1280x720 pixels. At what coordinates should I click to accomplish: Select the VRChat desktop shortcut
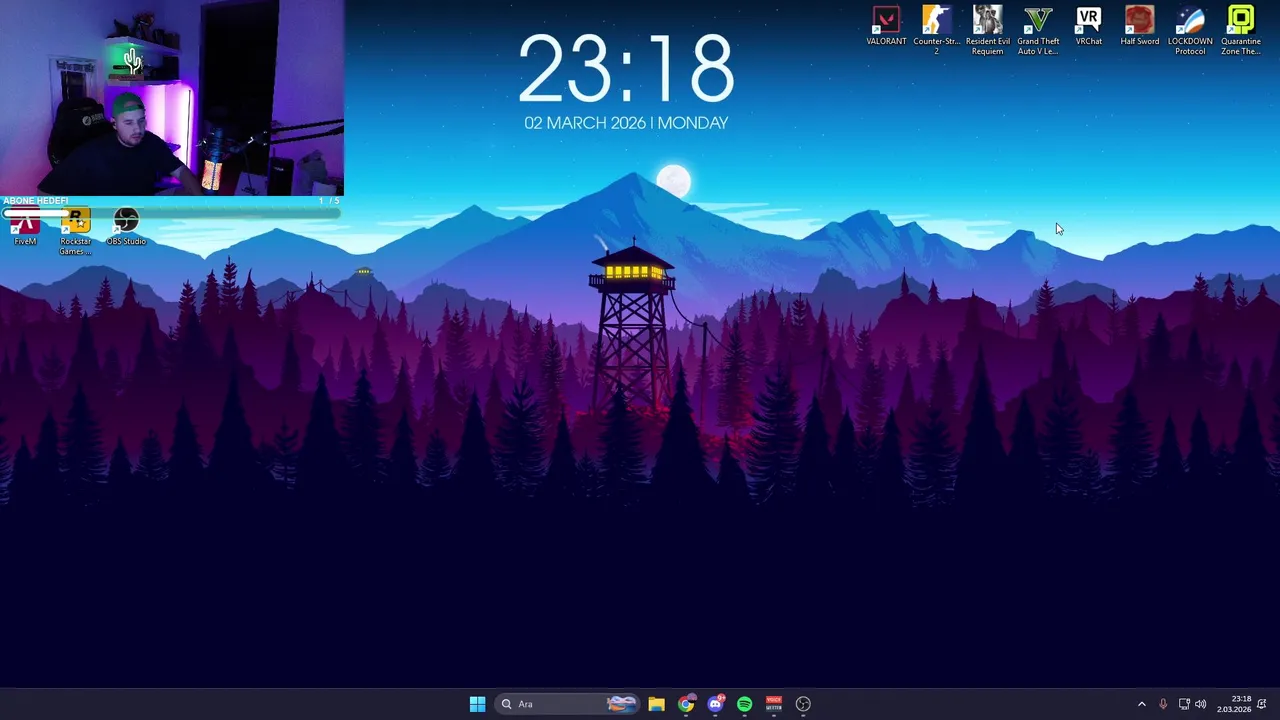tap(1088, 27)
